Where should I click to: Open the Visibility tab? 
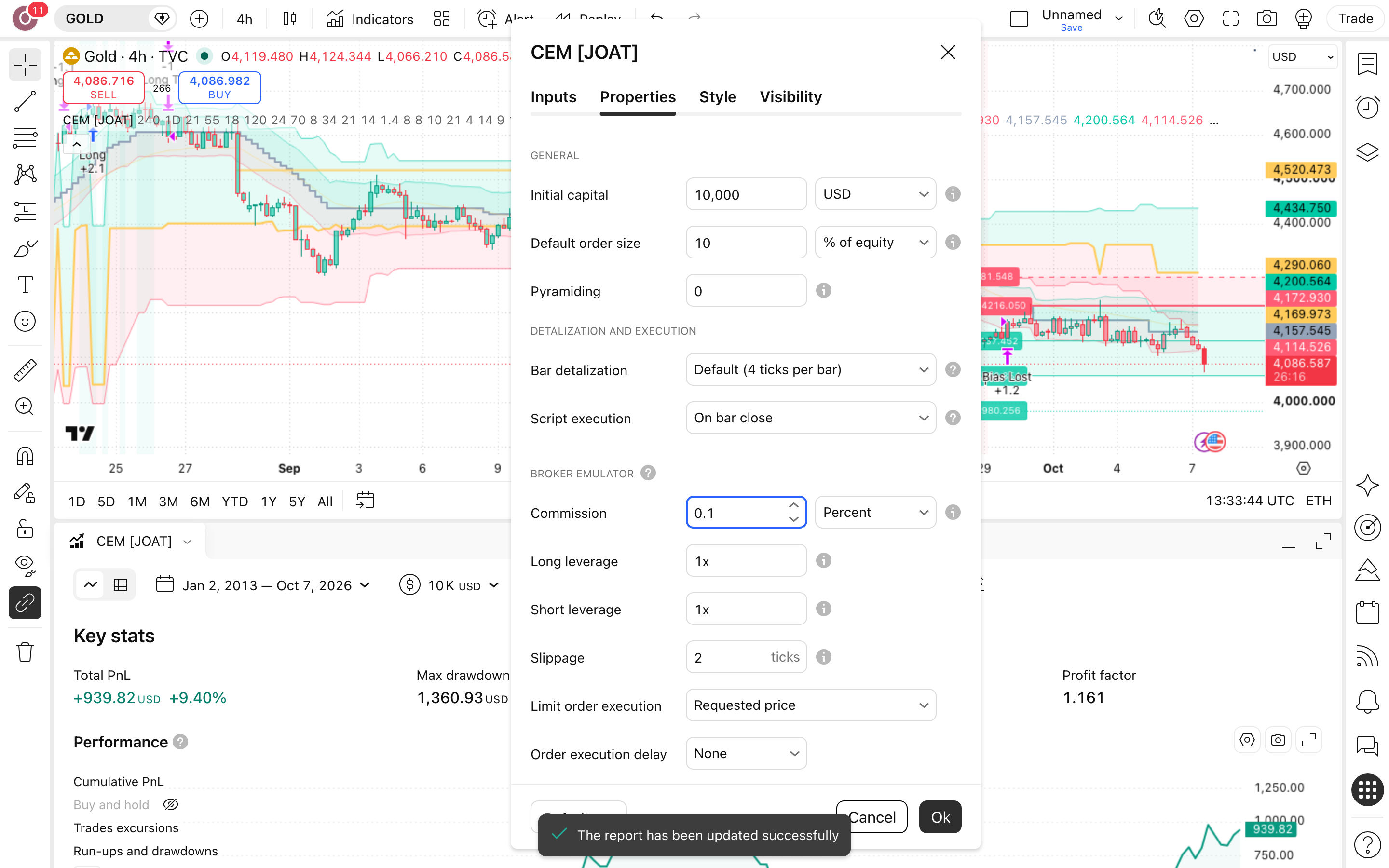(790, 97)
